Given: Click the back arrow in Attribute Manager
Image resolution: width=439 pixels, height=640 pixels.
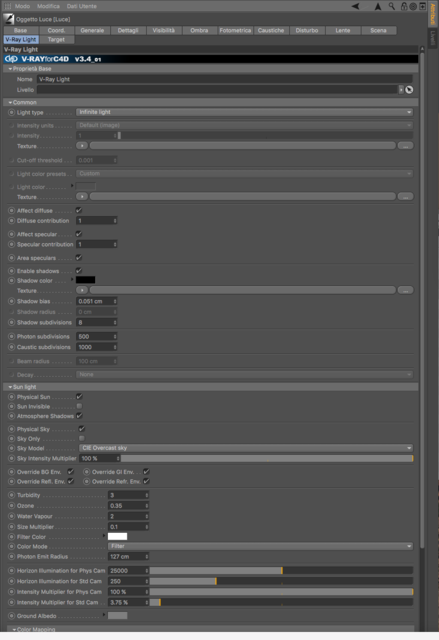Looking at the screenshot, I should [x=356, y=6].
